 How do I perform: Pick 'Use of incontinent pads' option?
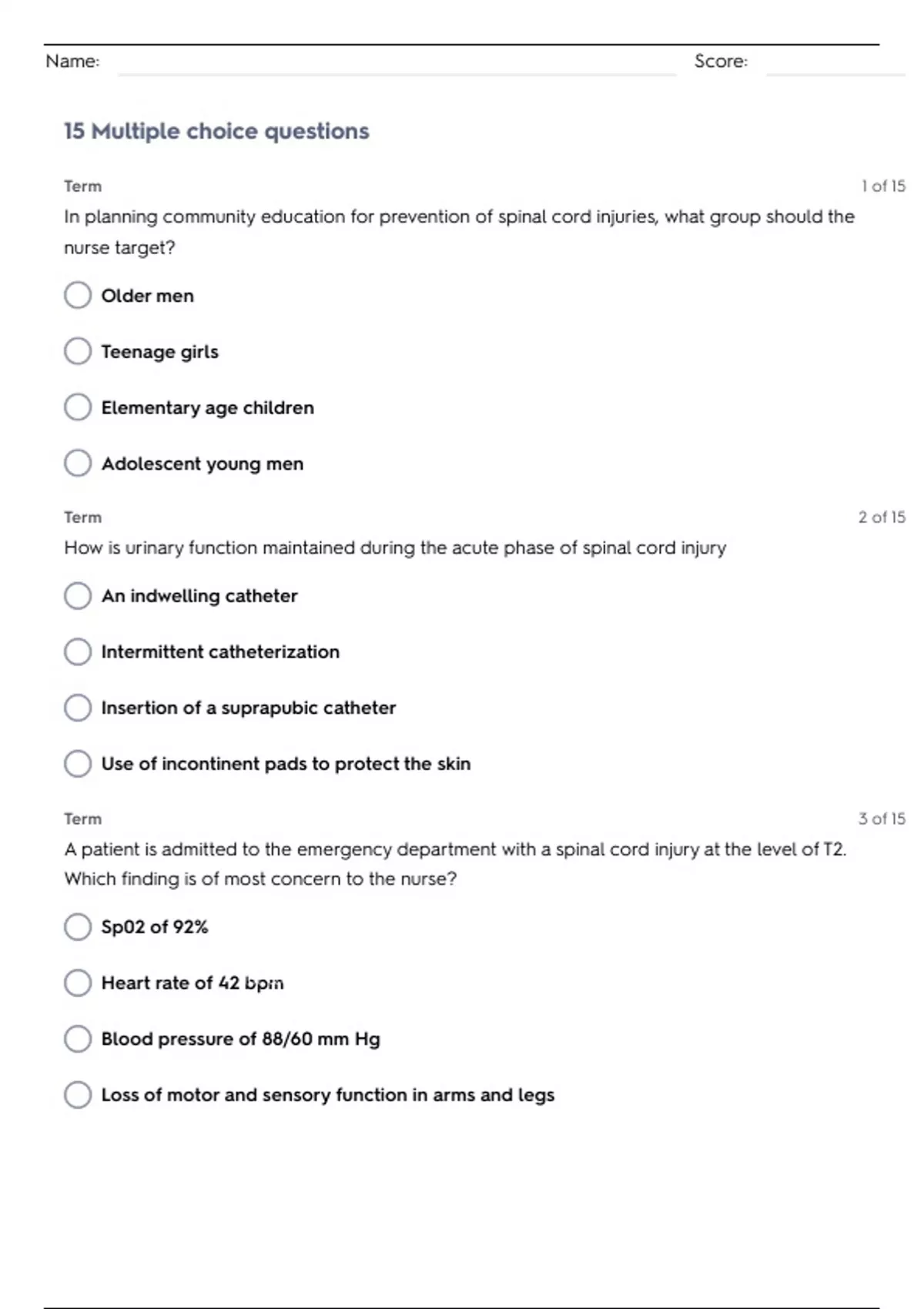78,763
